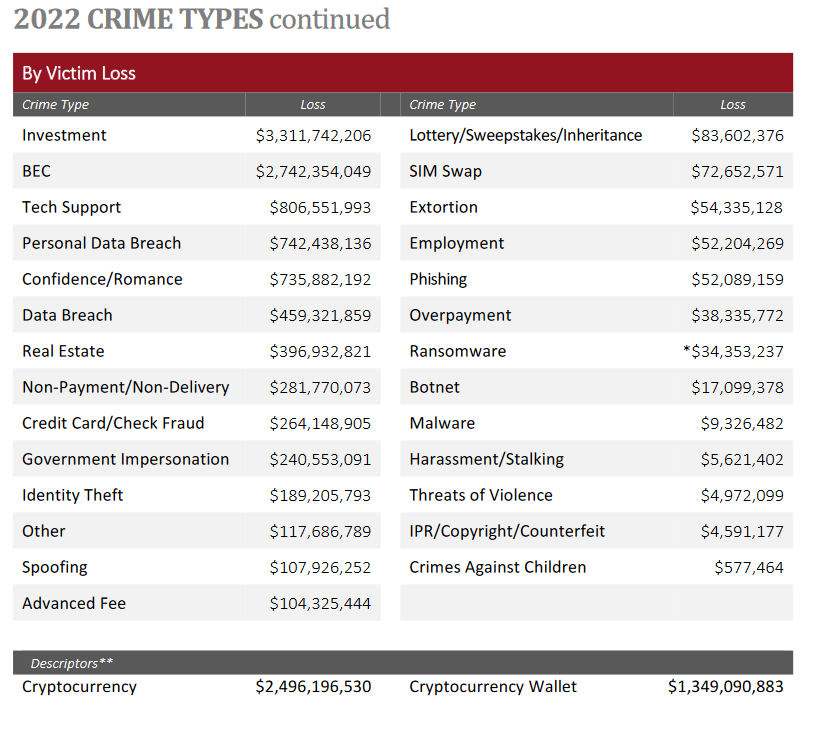Click the "2022 CRIME TYPES continued" page title
This screenshot has width=827, height=733.
(202, 19)
